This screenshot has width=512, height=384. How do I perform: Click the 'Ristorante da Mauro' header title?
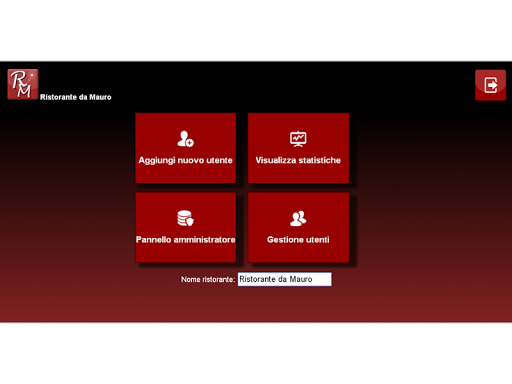tap(76, 97)
